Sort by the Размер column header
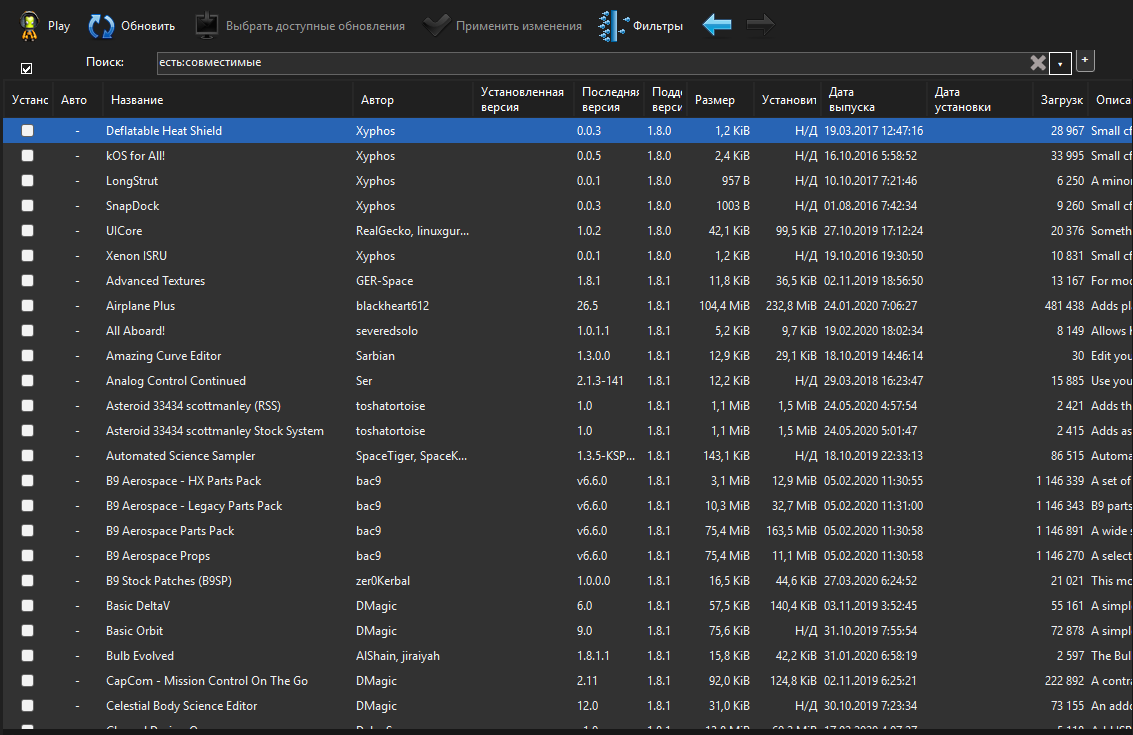The width and height of the screenshot is (1133, 735). point(720,100)
